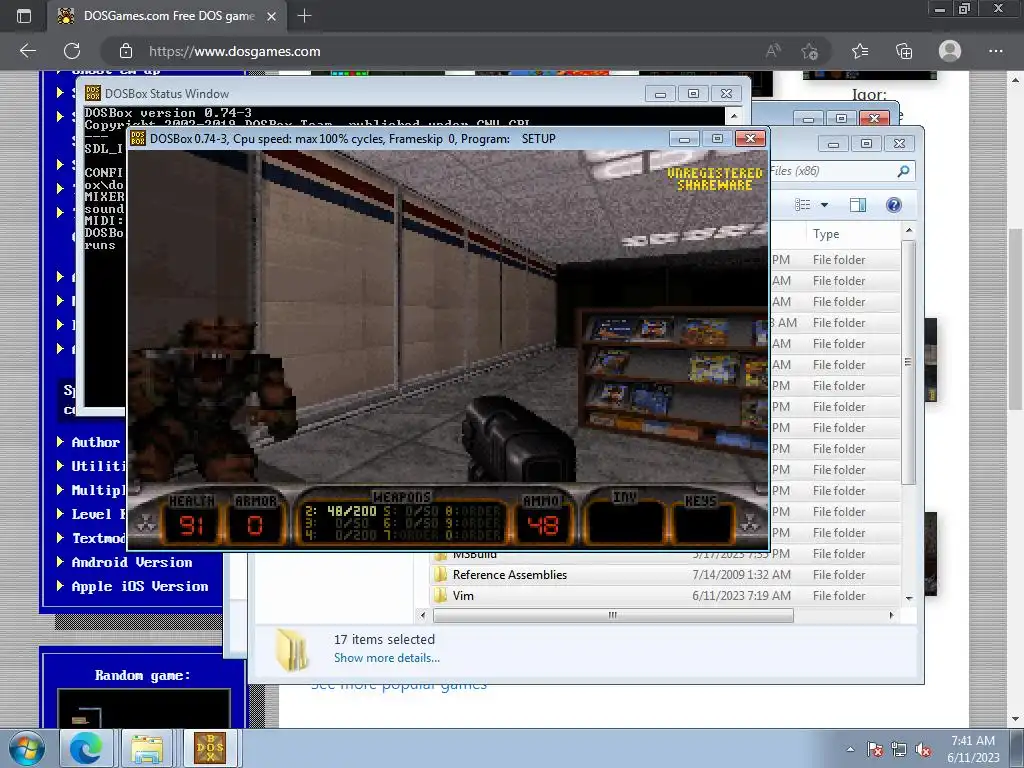Add this page to favorites star
1024x768 pixels.
click(x=810, y=51)
